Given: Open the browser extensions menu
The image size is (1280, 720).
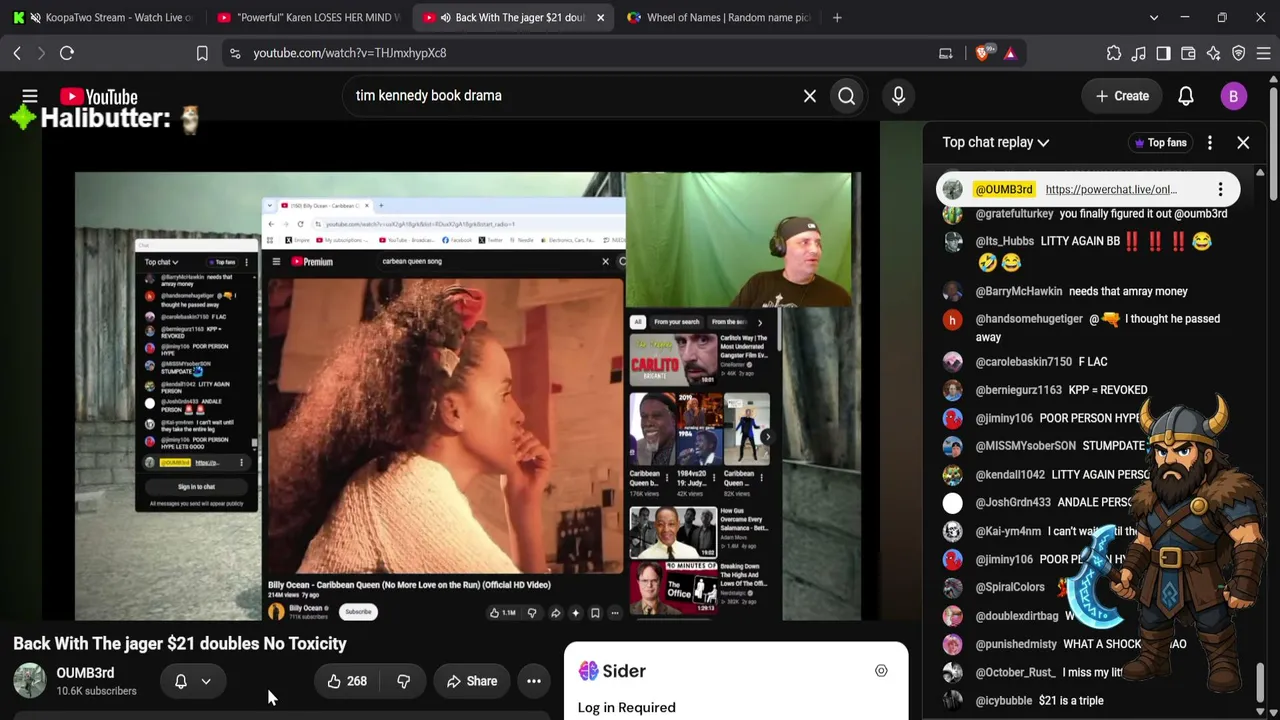Looking at the screenshot, I should [1114, 53].
